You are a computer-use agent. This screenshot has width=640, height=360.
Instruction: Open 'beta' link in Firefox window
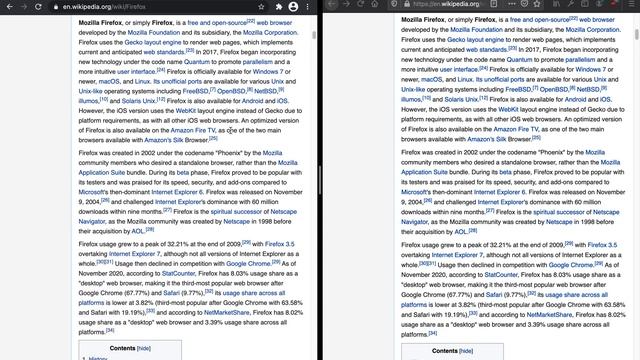tap(505, 172)
